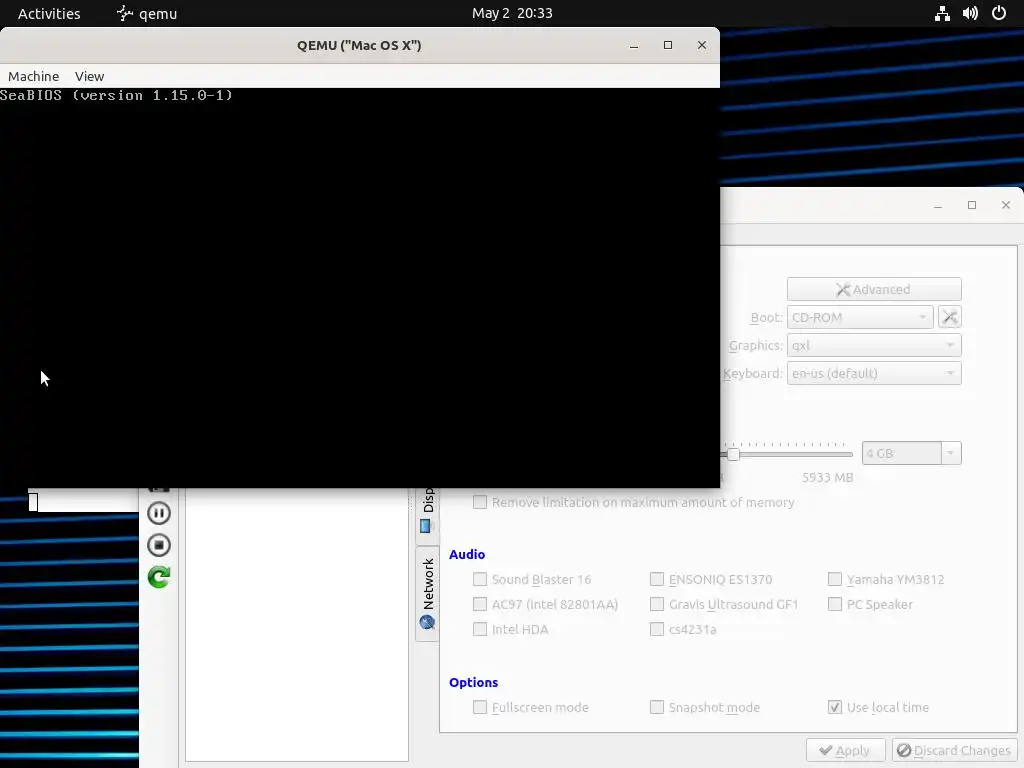The width and height of the screenshot is (1024, 768).
Task: Click the Advanced button with tools icon
Action: click(874, 289)
